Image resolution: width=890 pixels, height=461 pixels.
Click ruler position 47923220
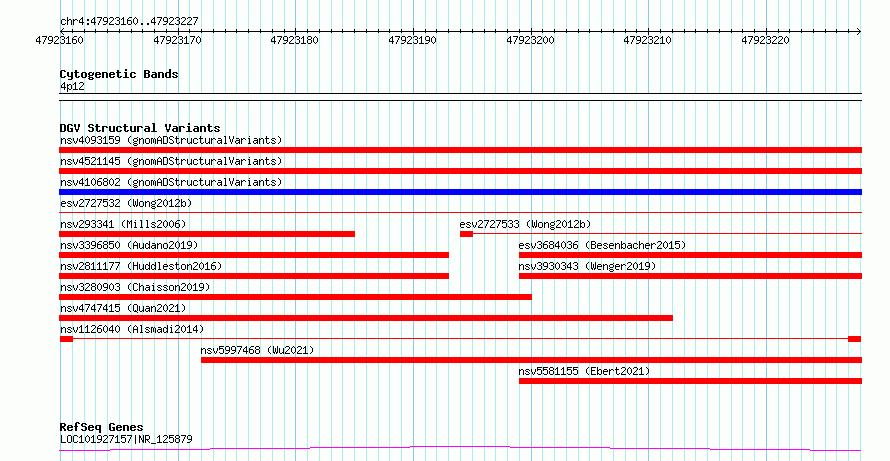(766, 40)
